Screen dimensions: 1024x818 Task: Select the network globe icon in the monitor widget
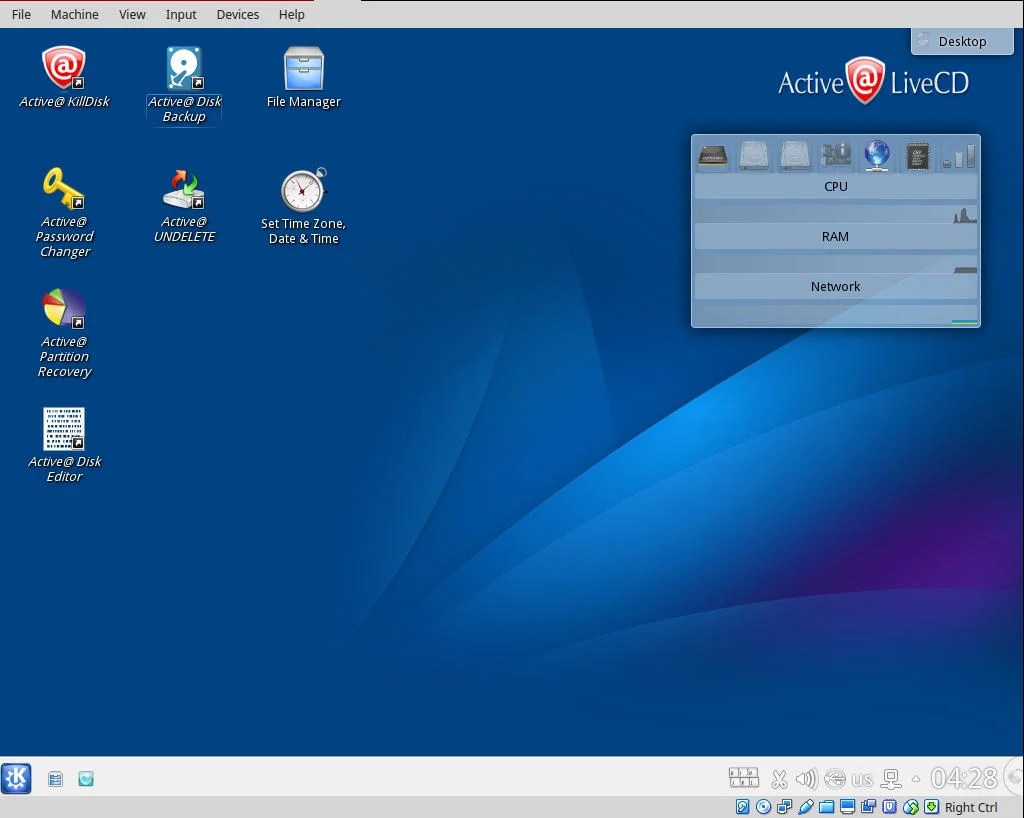pos(876,156)
